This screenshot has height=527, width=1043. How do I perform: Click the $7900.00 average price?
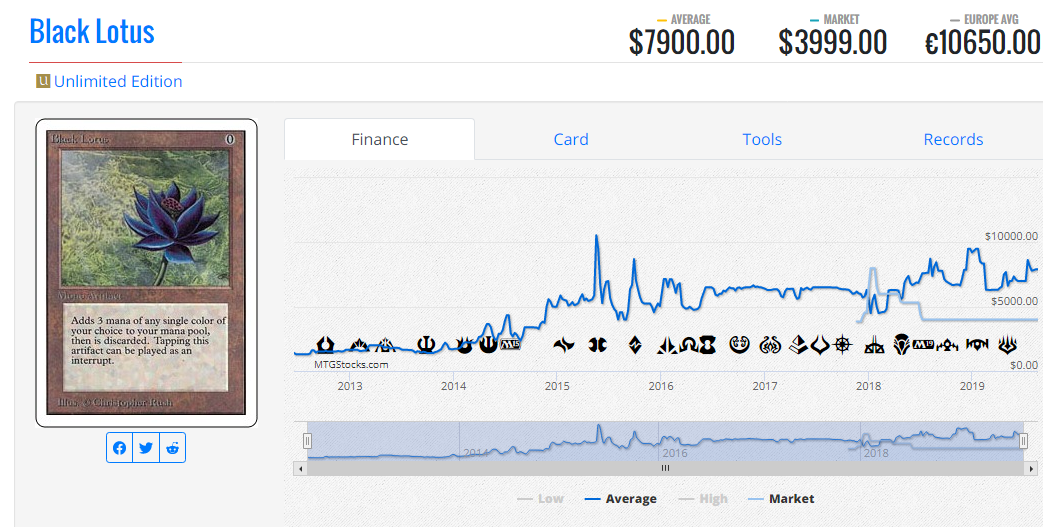[682, 43]
